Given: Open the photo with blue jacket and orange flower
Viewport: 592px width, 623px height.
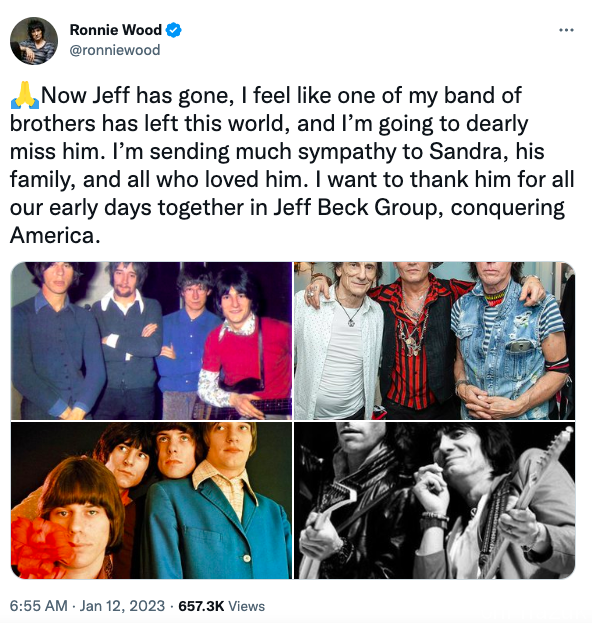Looking at the screenshot, I should click(151, 501).
